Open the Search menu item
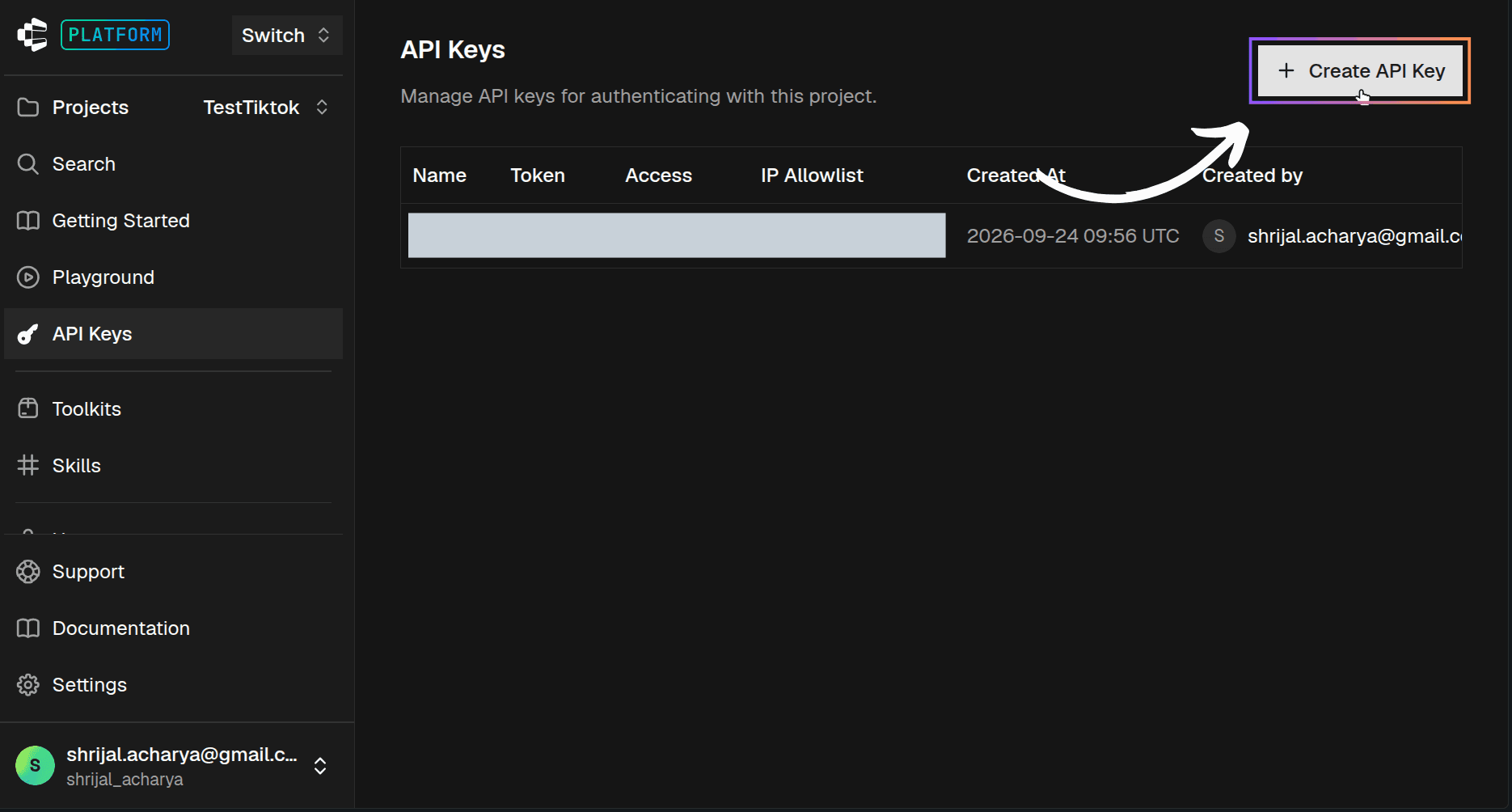Image resolution: width=1512 pixels, height=812 pixels. 173,164
